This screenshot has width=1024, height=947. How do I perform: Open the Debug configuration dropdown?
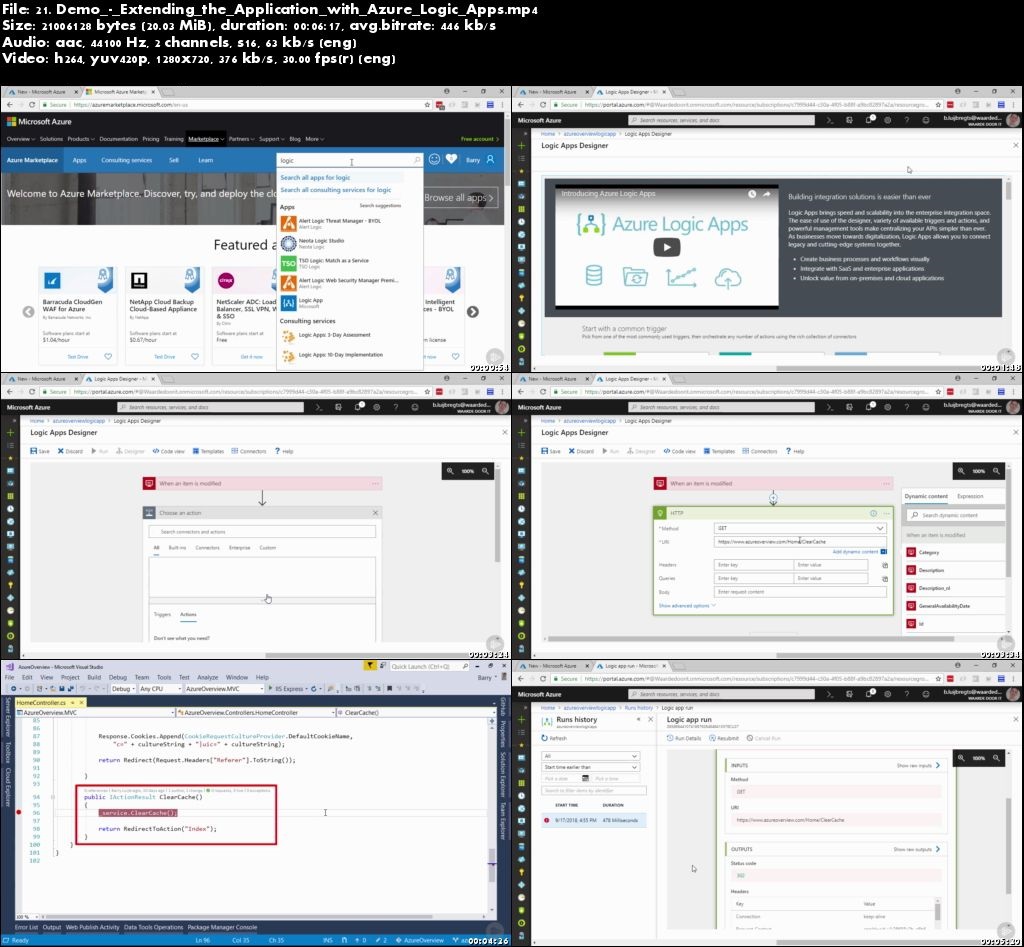click(x=122, y=688)
